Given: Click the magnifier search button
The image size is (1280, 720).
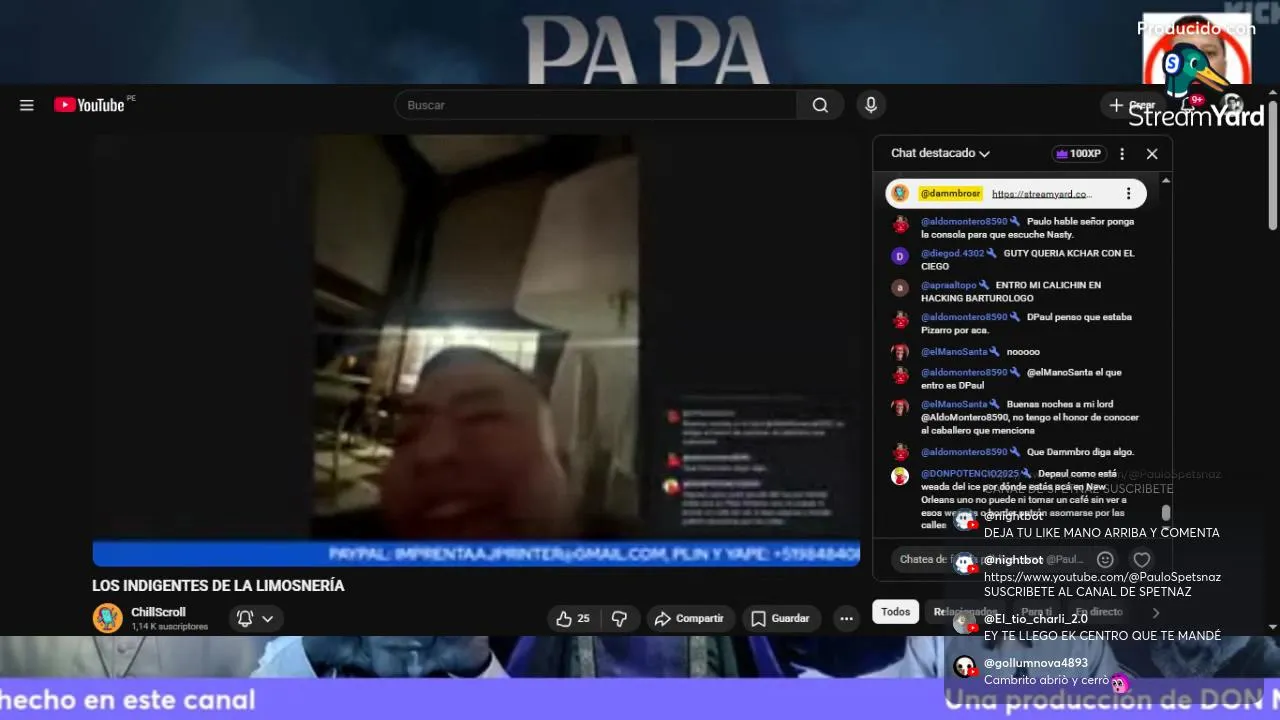Looking at the screenshot, I should point(820,105).
